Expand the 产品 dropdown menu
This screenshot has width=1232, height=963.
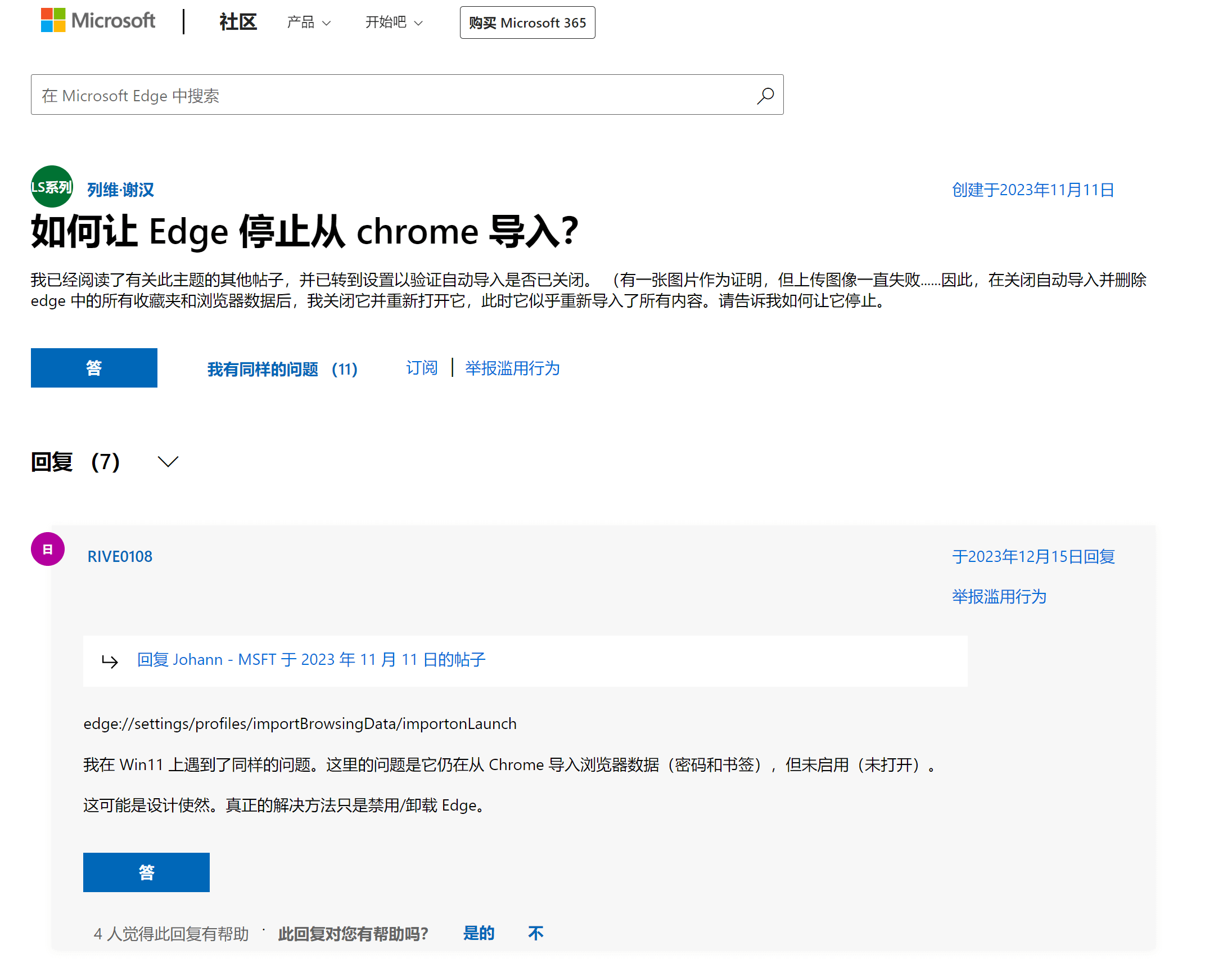point(308,22)
